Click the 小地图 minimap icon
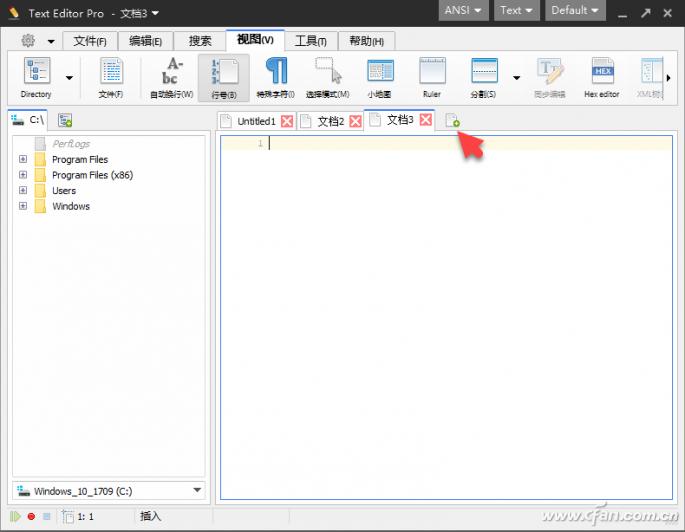Viewport: 685px width, 532px height. point(379,76)
